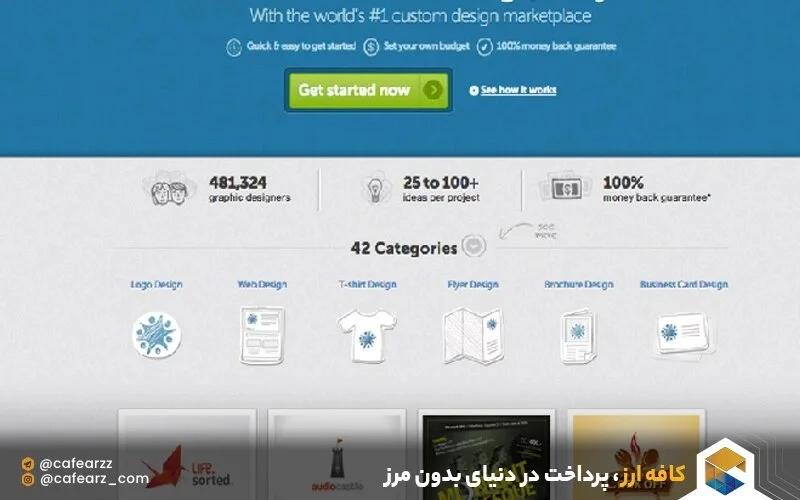Click the 100% money back guarantee stat

(x=657, y=189)
